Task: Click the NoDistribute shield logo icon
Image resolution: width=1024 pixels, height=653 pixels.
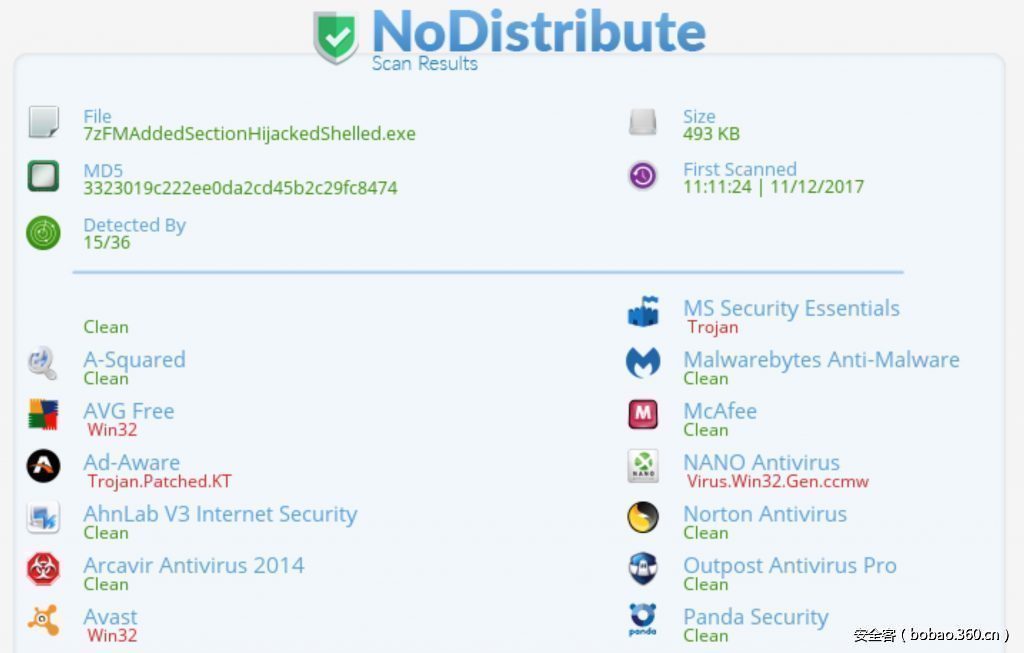Action: (335, 37)
